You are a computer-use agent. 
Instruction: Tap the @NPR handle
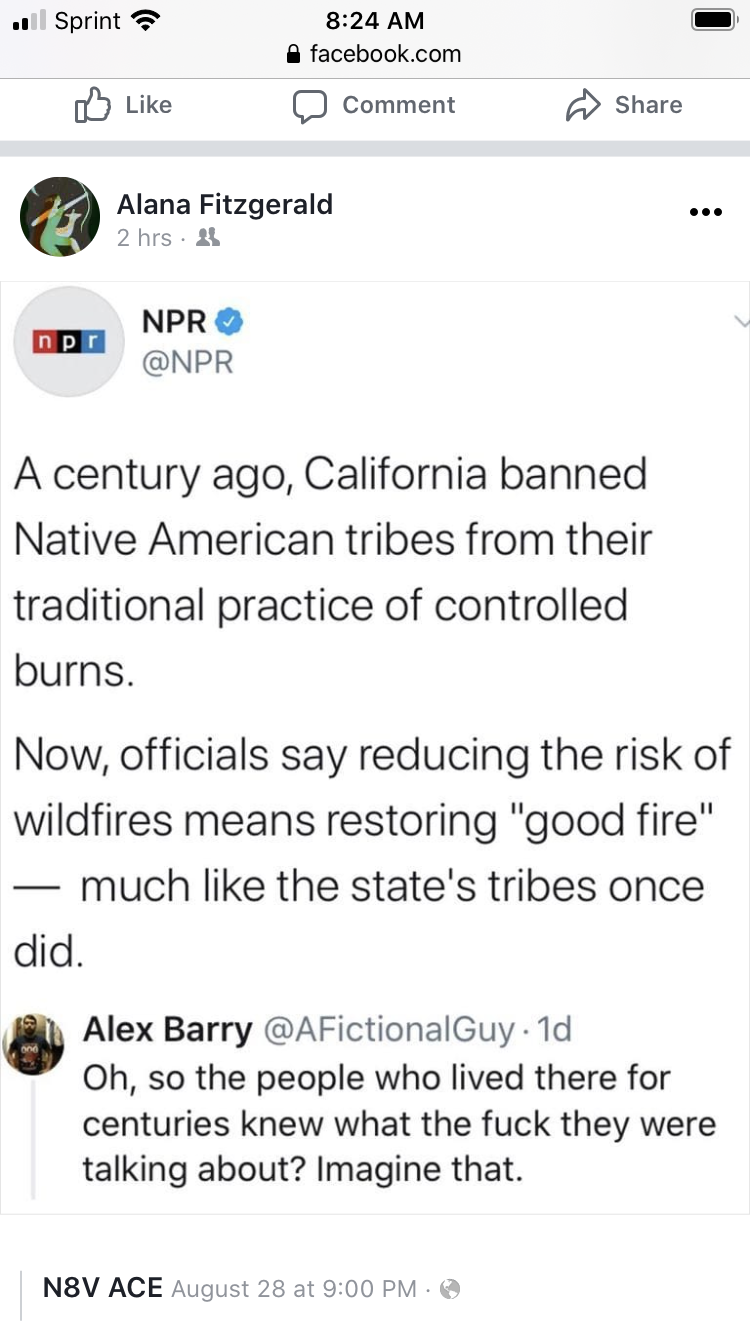(187, 362)
